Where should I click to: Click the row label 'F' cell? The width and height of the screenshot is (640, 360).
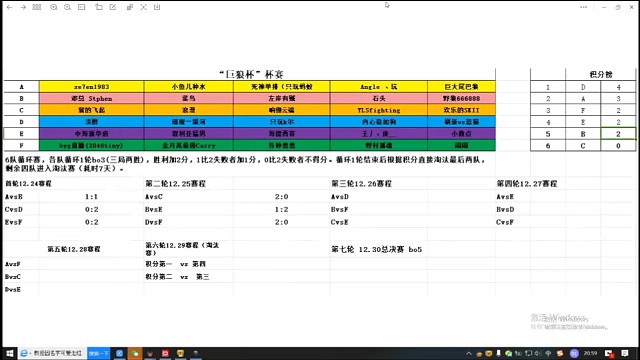tap(22, 145)
